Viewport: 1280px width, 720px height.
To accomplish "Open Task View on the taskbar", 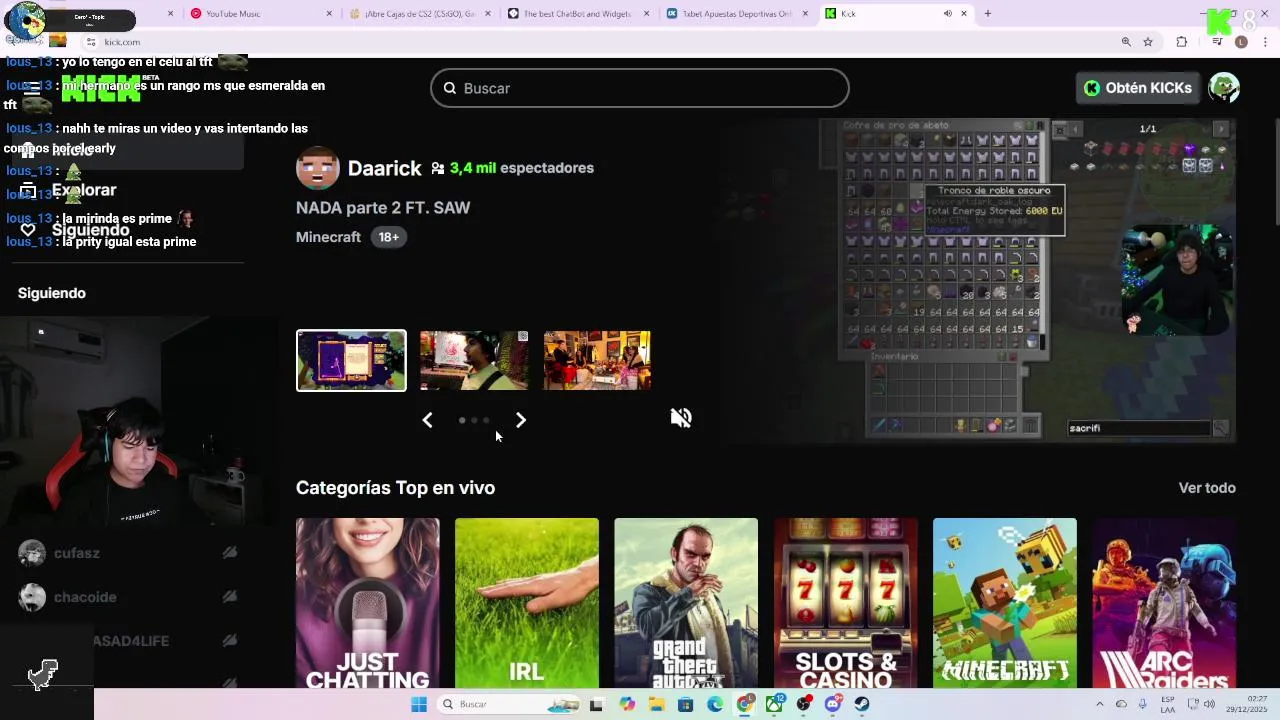I will [596, 704].
